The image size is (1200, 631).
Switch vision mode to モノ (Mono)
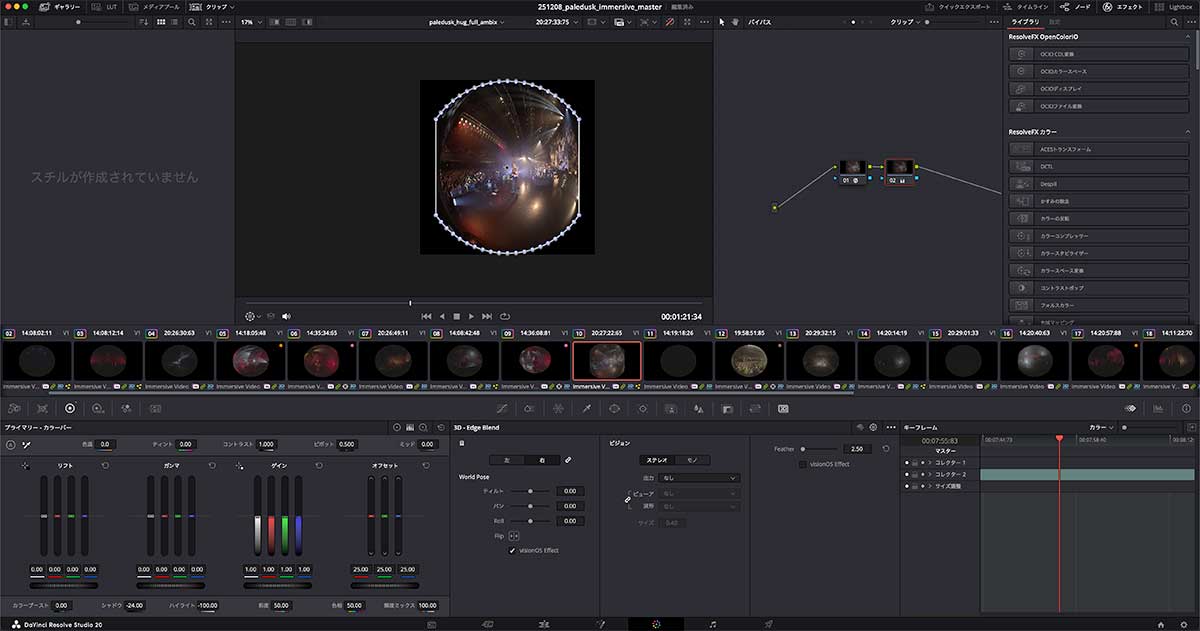coord(691,460)
